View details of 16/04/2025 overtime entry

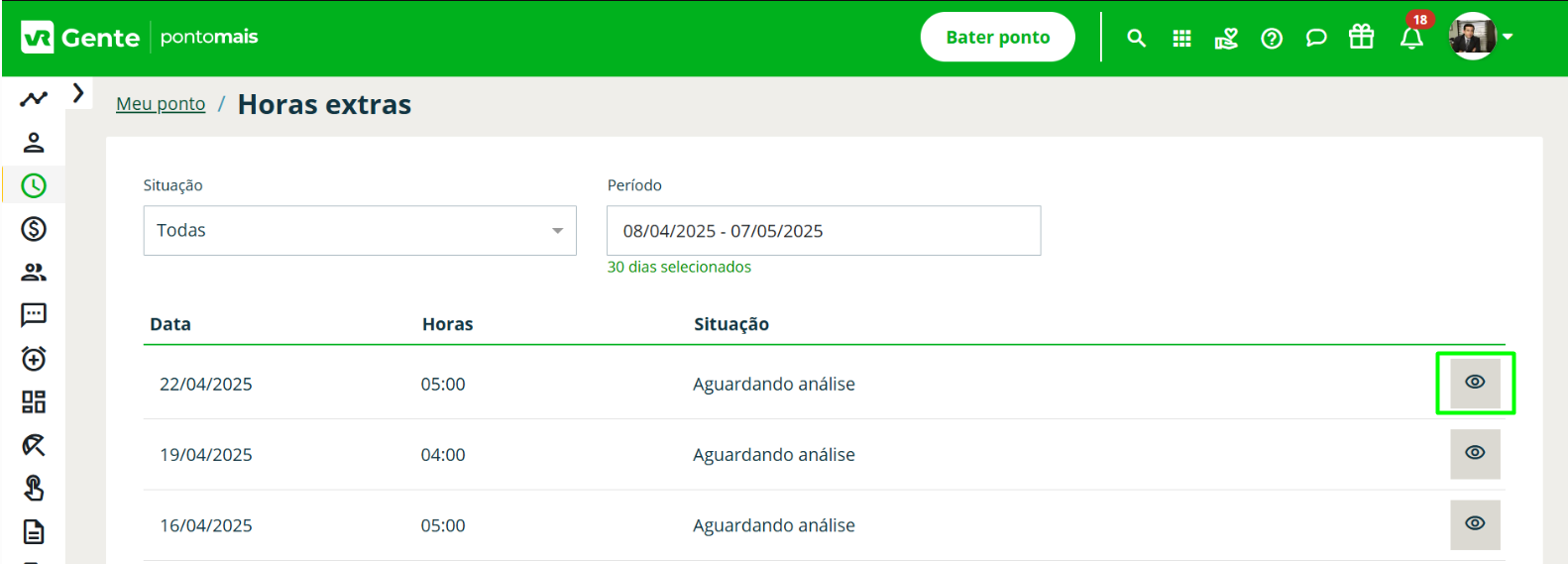tap(1475, 524)
